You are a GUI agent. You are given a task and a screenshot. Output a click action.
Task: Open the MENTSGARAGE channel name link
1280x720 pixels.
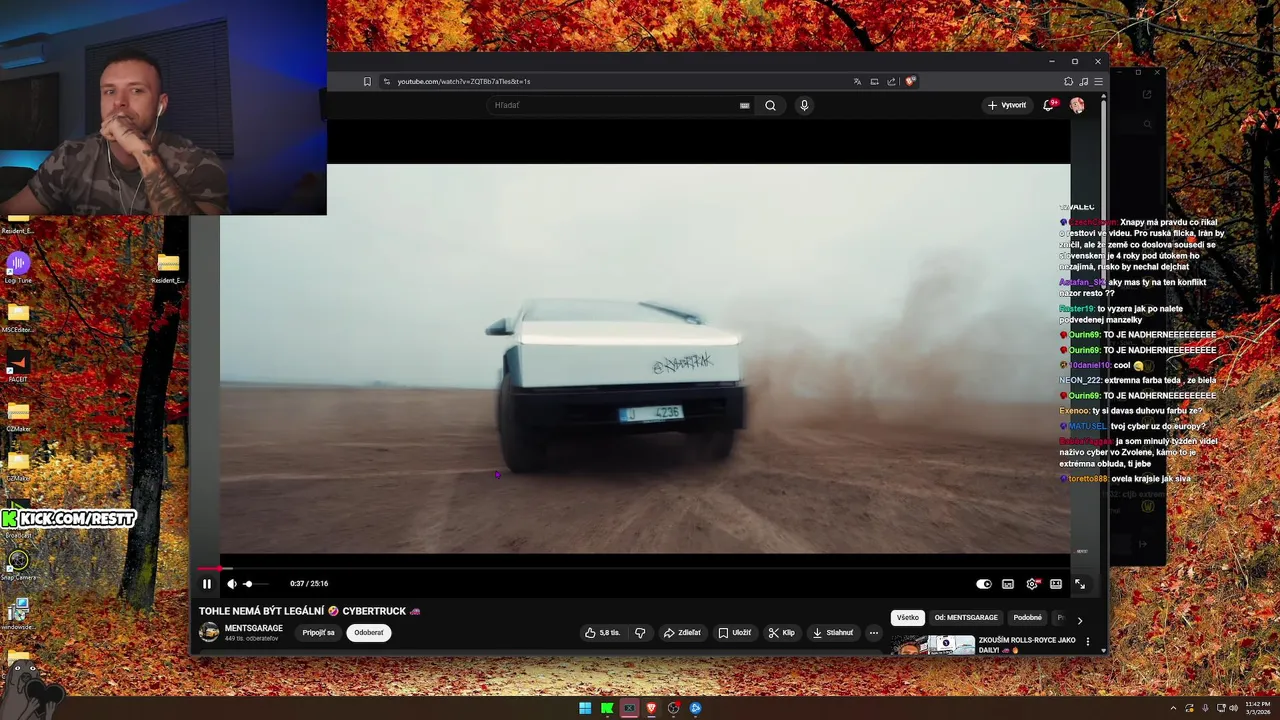(254, 628)
